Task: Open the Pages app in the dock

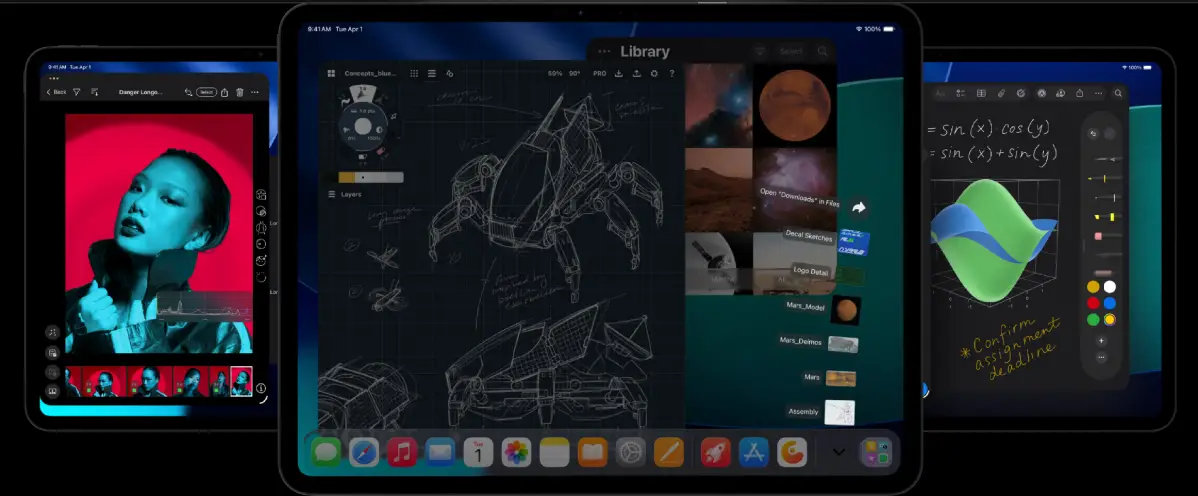Action: (669, 452)
